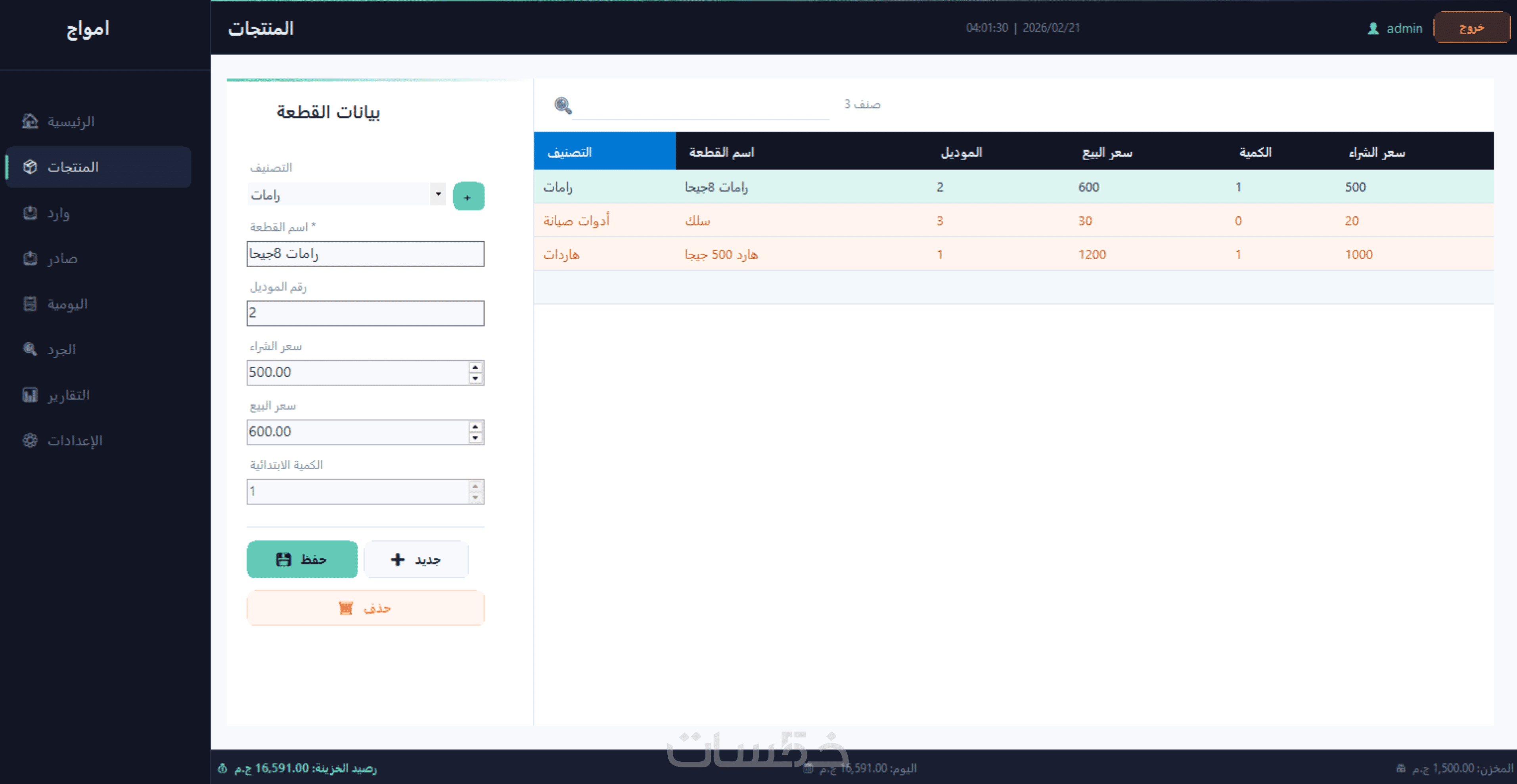The height and width of the screenshot is (784, 1517).
Task: Open the الإعدادات settings page
Action: (74, 440)
